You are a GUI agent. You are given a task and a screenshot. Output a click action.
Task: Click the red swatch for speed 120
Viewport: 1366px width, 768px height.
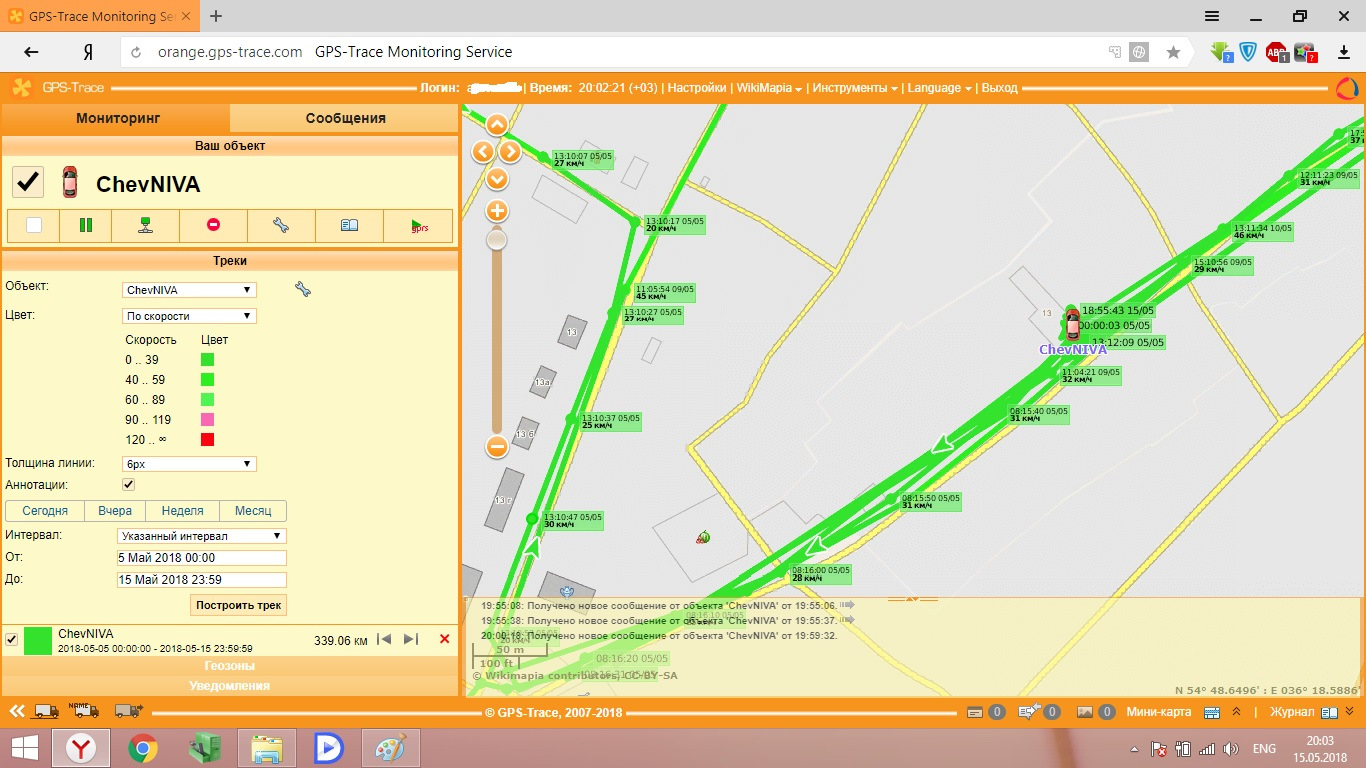[x=207, y=440]
